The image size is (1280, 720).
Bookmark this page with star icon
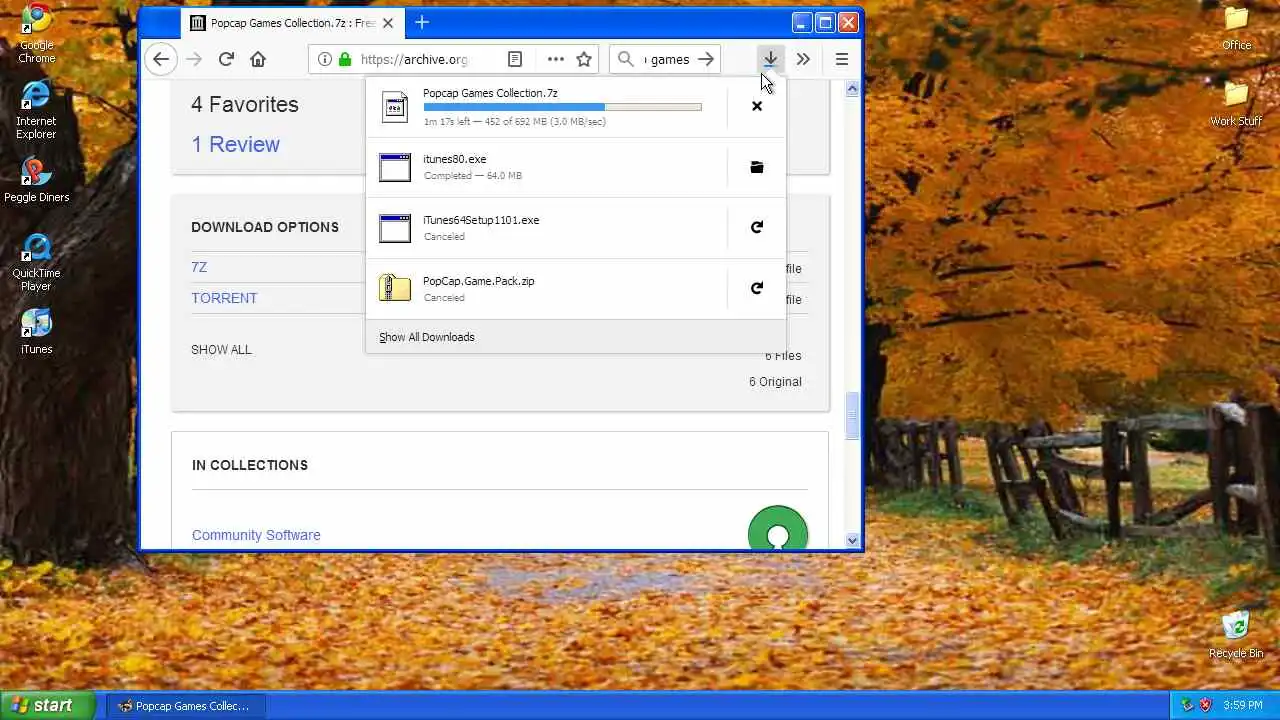coord(584,59)
